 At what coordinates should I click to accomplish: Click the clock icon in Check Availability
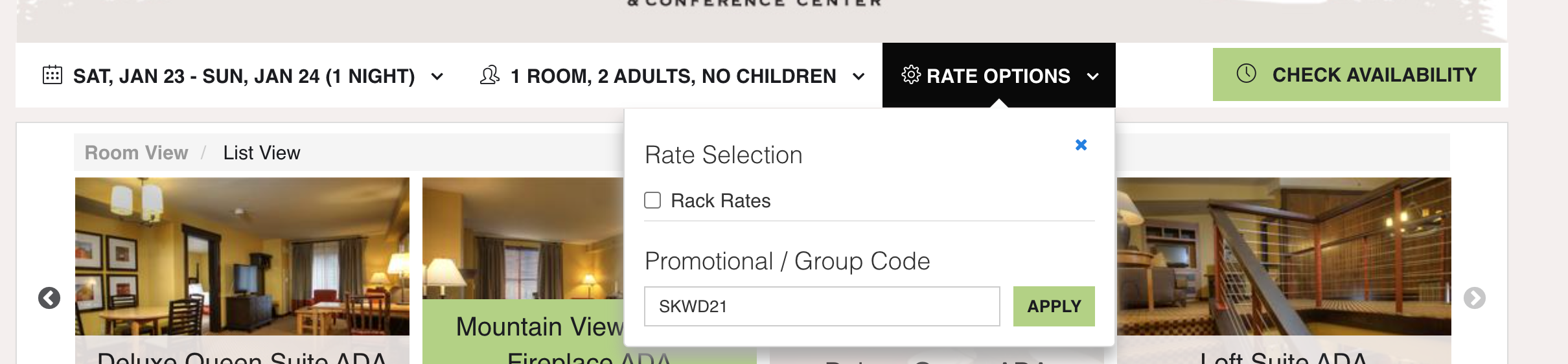1247,73
